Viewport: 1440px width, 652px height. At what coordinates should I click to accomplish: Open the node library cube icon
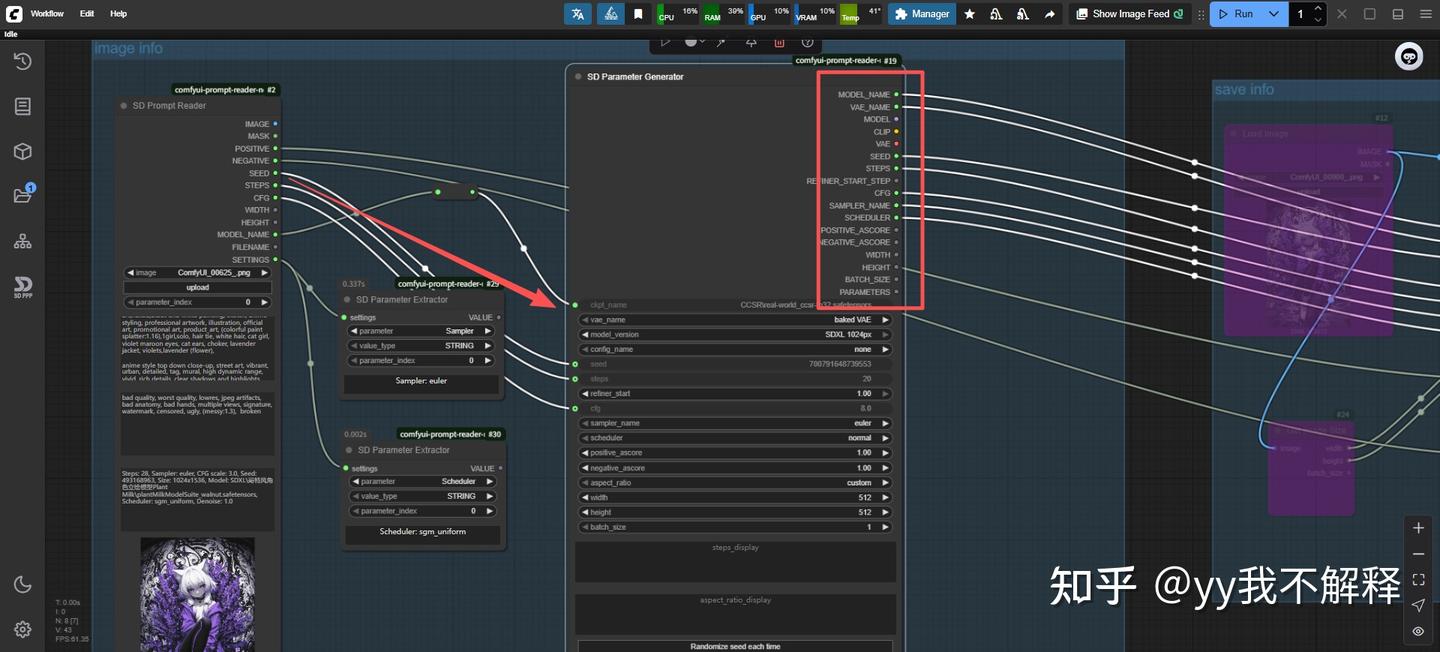coord(22,151)
